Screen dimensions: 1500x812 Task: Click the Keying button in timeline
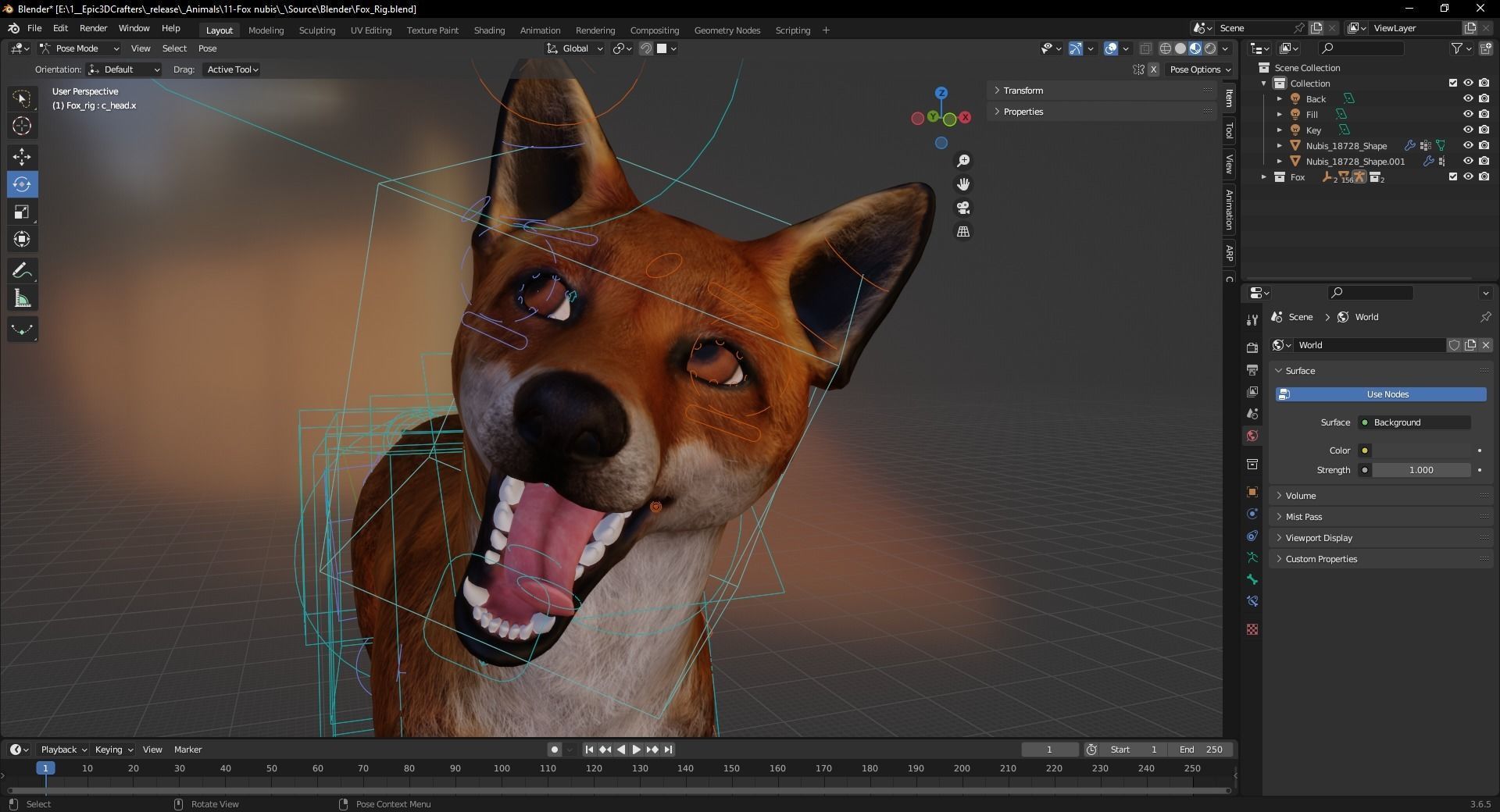pyautogui.click(x=113, y=750)
